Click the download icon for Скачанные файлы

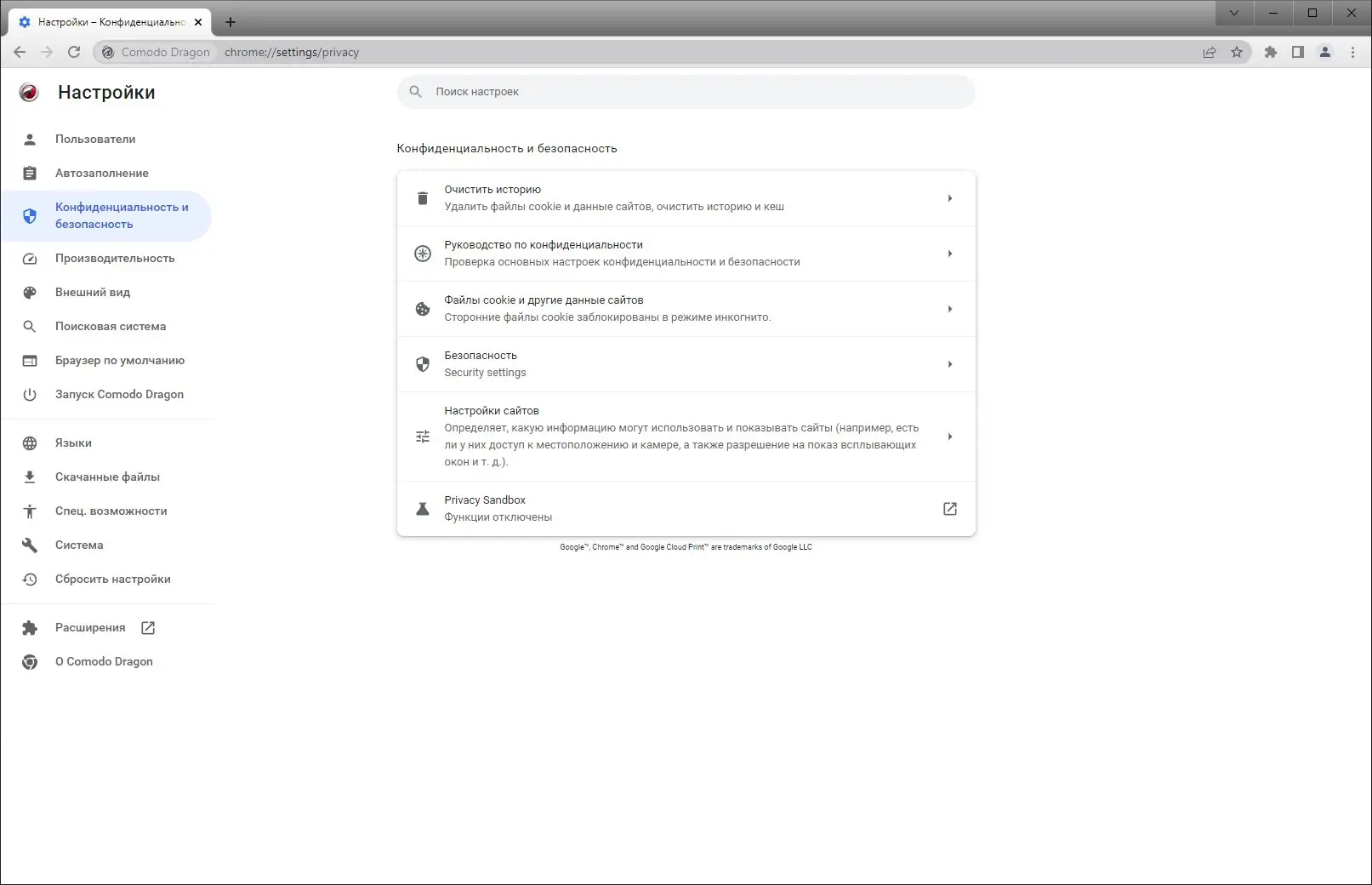click(x=30, y=477)
